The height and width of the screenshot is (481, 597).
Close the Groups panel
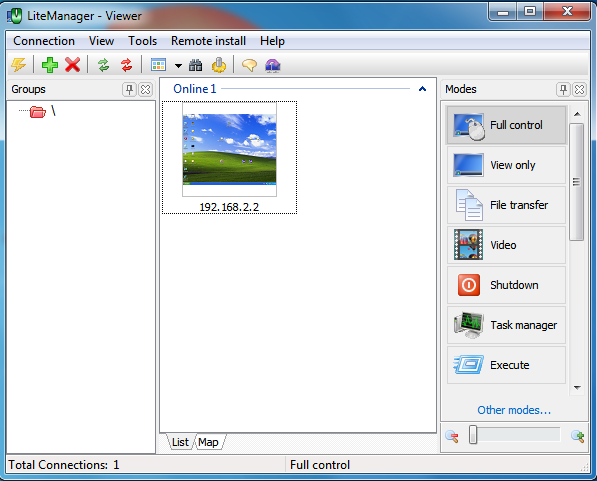pyautogui.click(x=145, y=89)
